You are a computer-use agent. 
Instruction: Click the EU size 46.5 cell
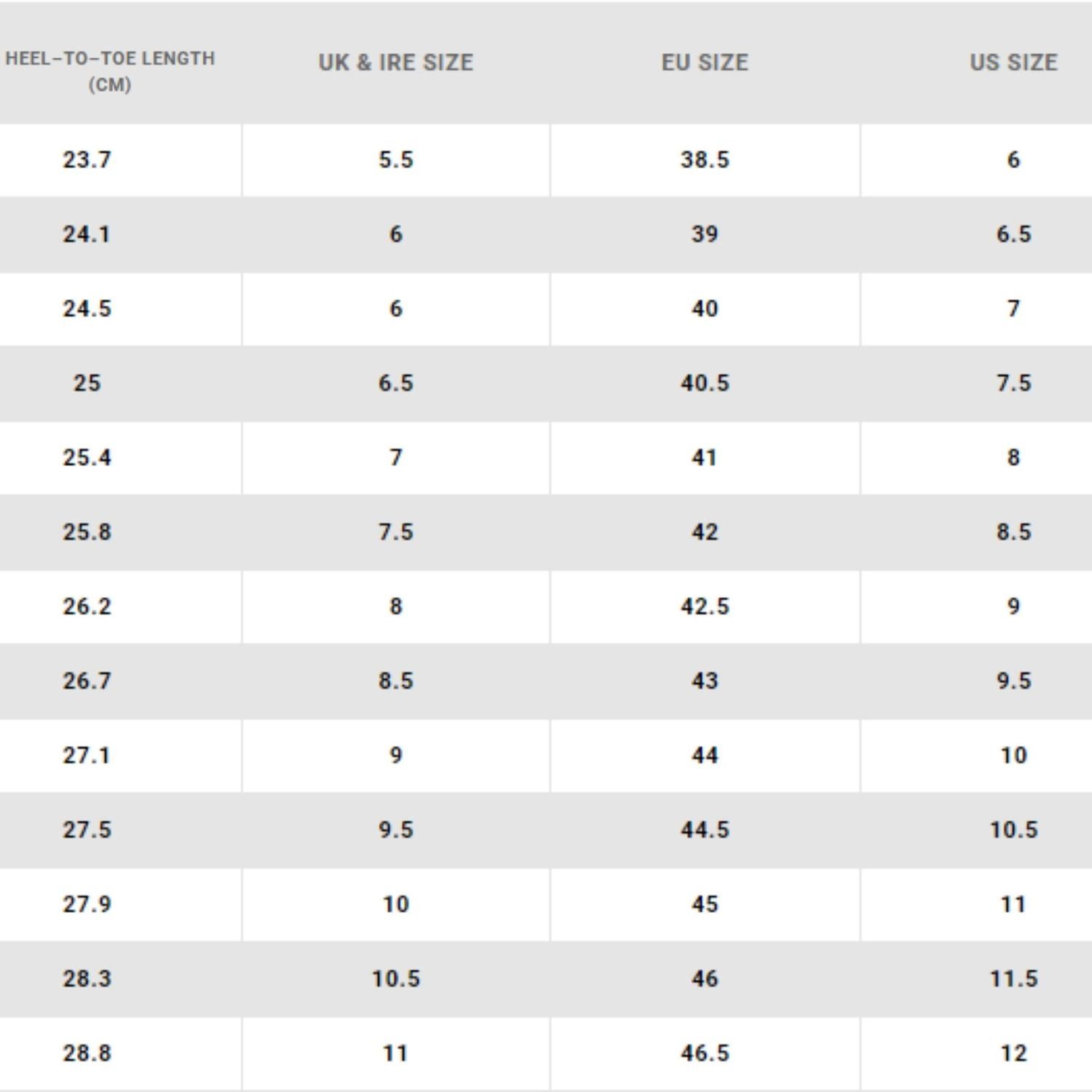pos(704,1053)
